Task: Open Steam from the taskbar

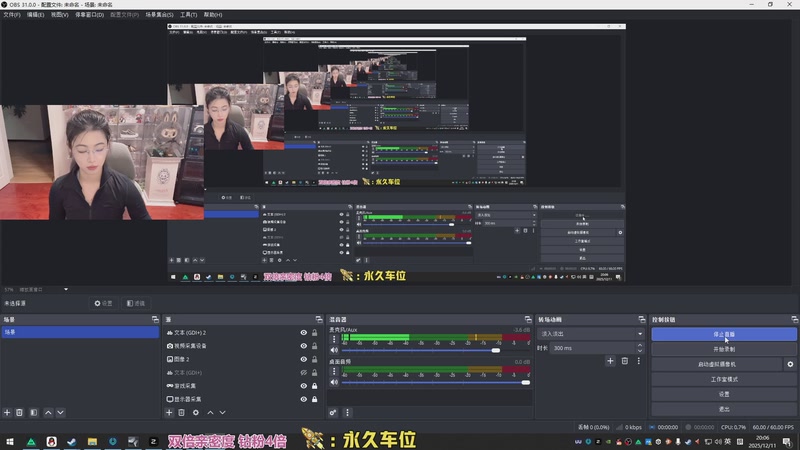Action: point(72,441)
